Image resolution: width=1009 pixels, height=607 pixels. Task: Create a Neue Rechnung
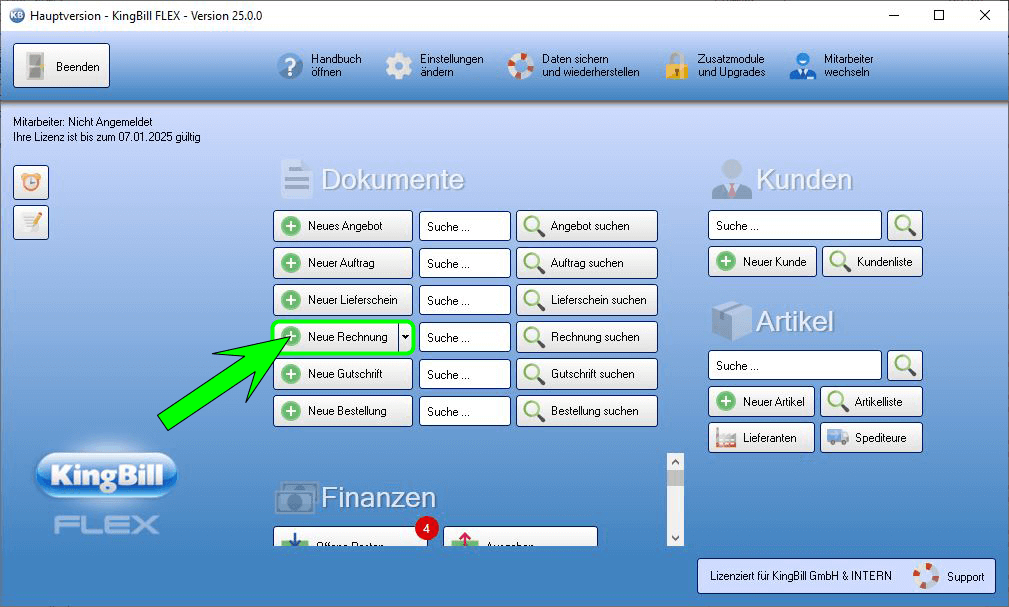pyautogui.click(x=336, y=337)
